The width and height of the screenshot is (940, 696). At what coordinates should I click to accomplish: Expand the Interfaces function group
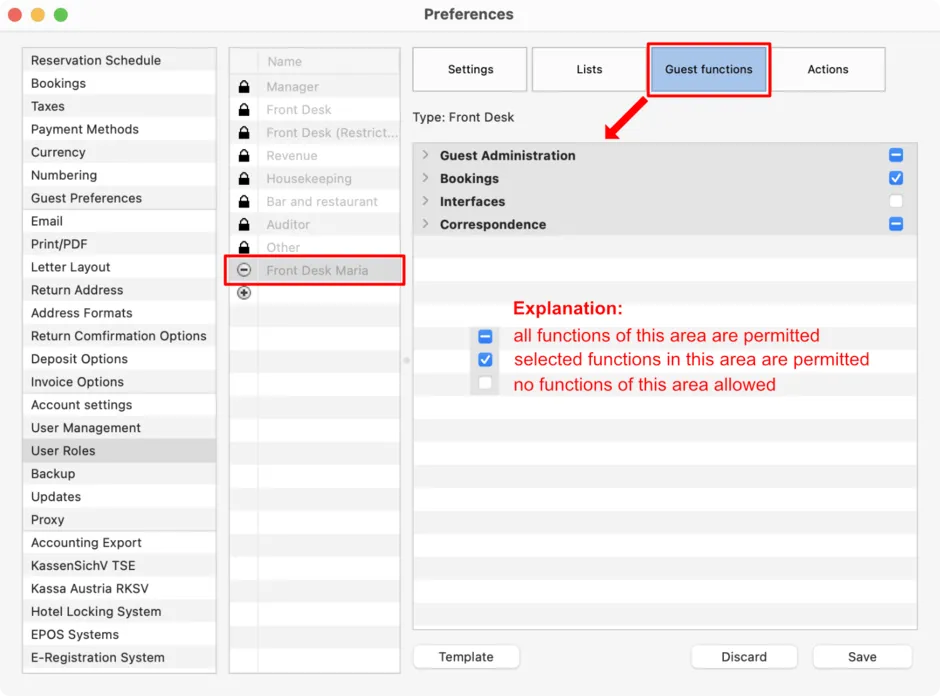[425, 200]
